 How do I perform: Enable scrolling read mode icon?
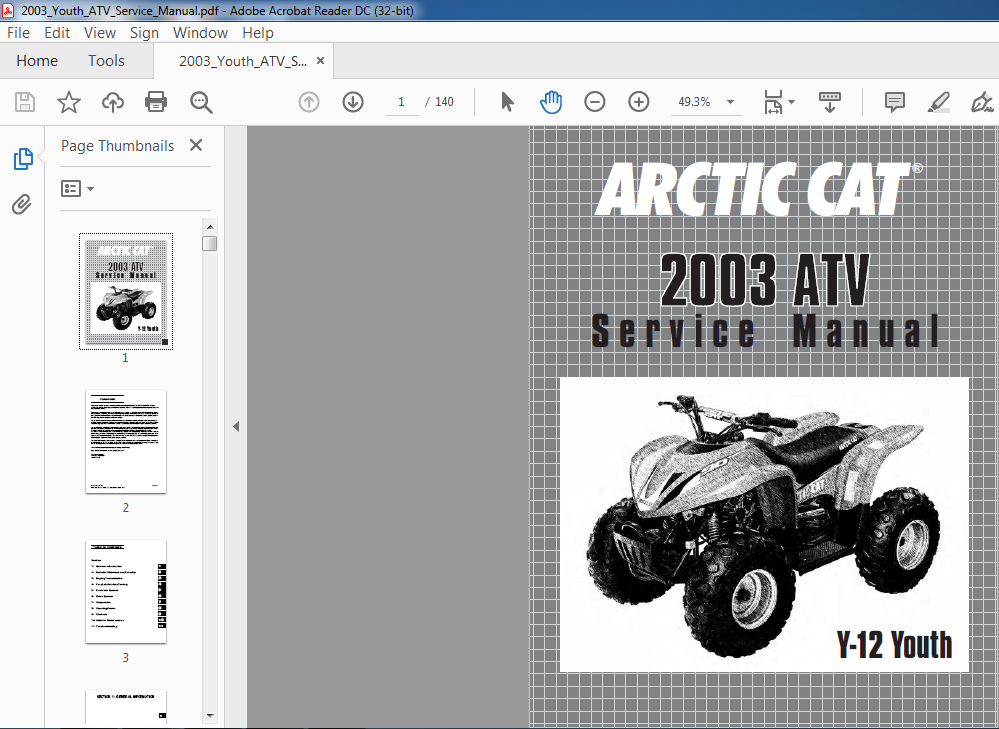coord(830,102)
